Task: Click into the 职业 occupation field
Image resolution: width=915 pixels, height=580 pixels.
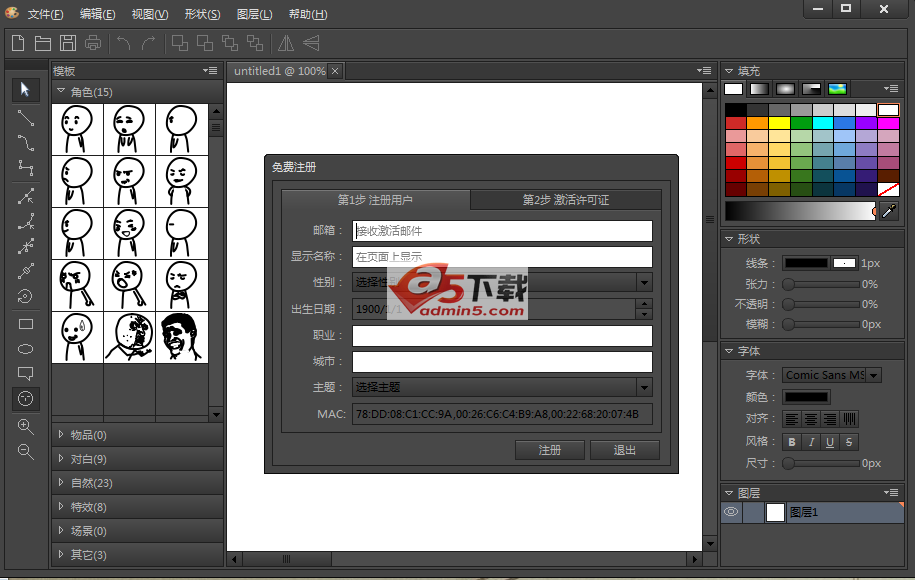Action: [502, 336]
